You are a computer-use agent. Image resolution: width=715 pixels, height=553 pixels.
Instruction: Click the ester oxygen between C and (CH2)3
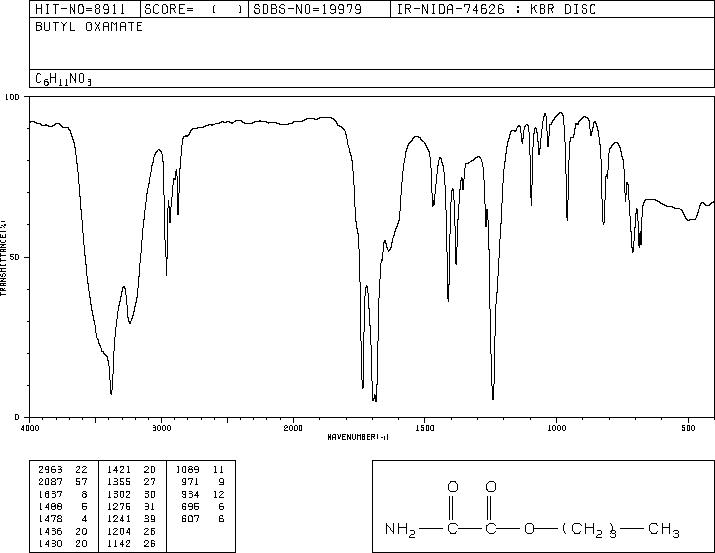pyautogui.click(x=529, y=529)
